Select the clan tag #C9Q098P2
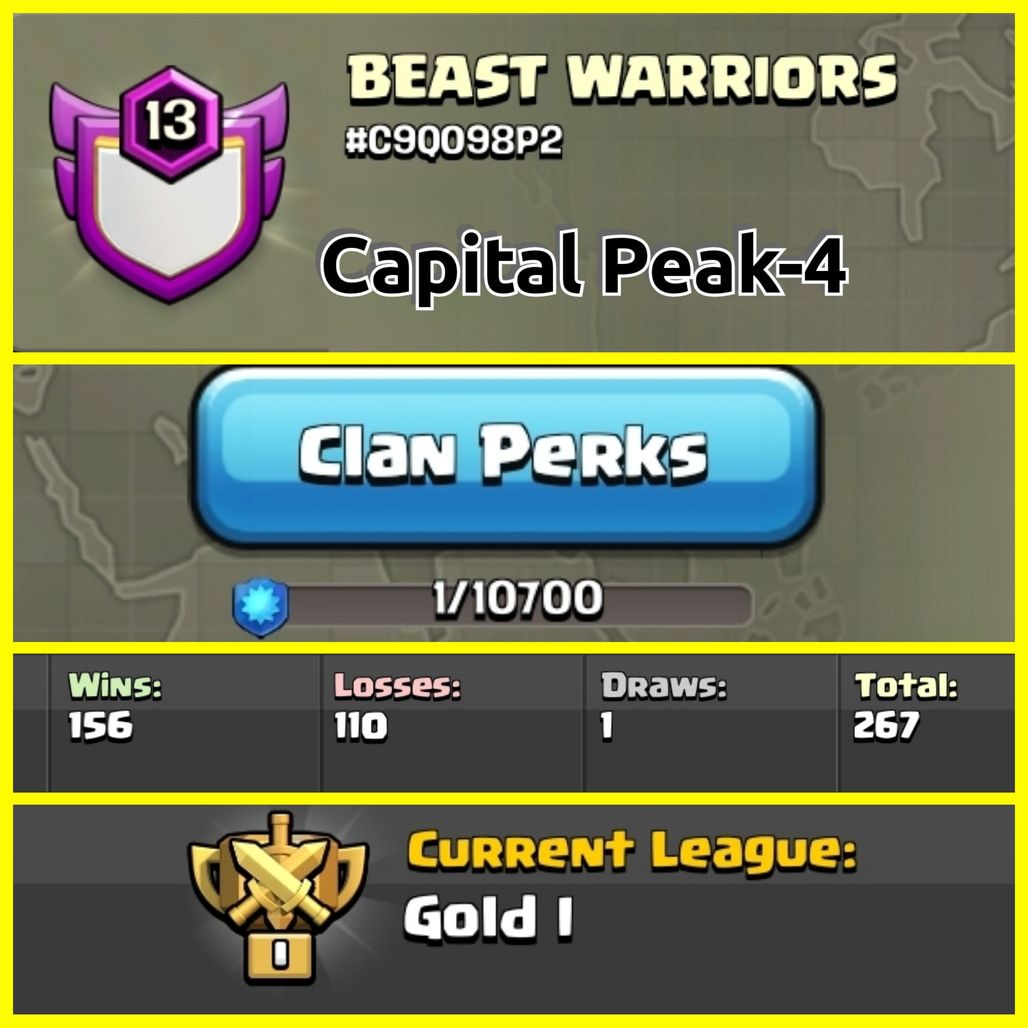Viewport: 1028px width, 1028px height. (454, 140)
